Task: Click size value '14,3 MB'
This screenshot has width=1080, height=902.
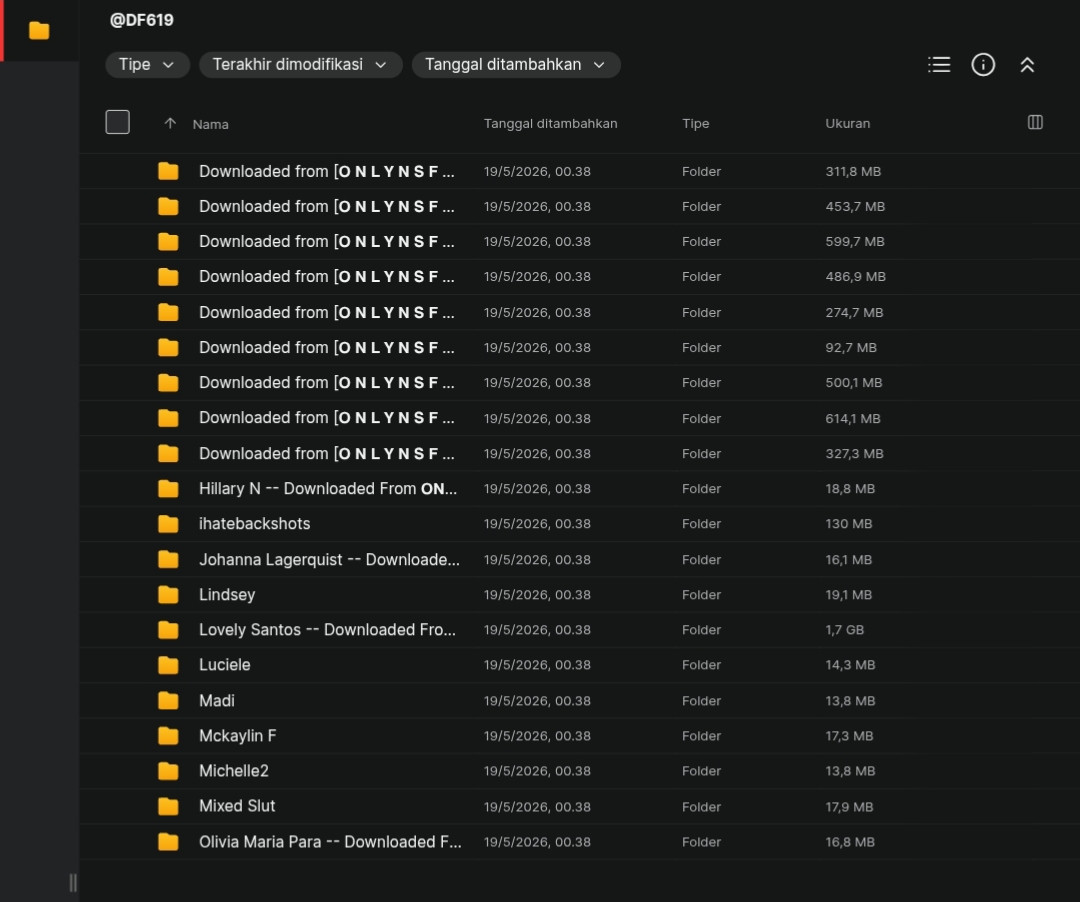Action: pos(850,664)
